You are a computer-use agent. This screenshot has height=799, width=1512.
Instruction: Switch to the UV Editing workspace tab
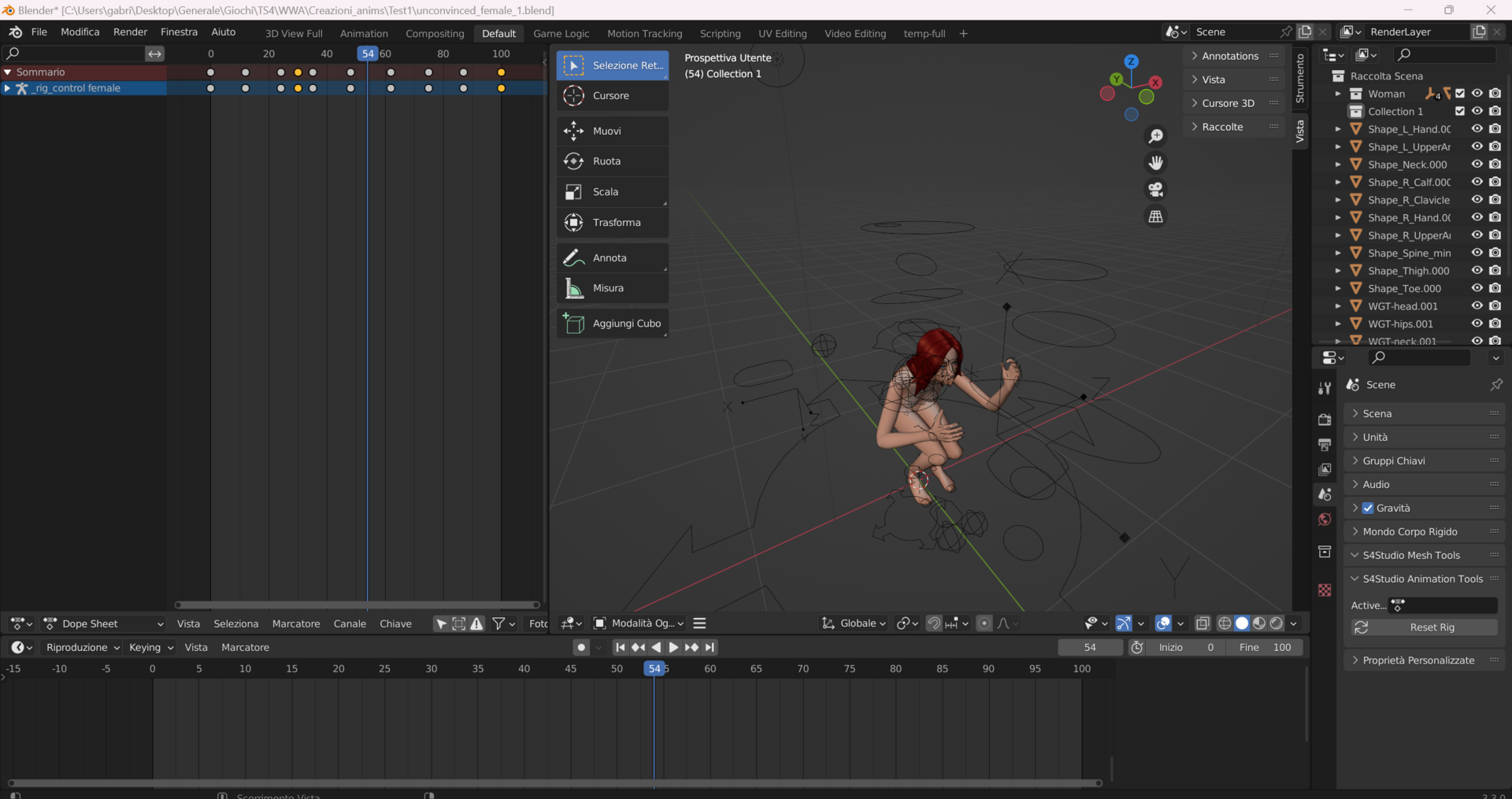(783, 33)
